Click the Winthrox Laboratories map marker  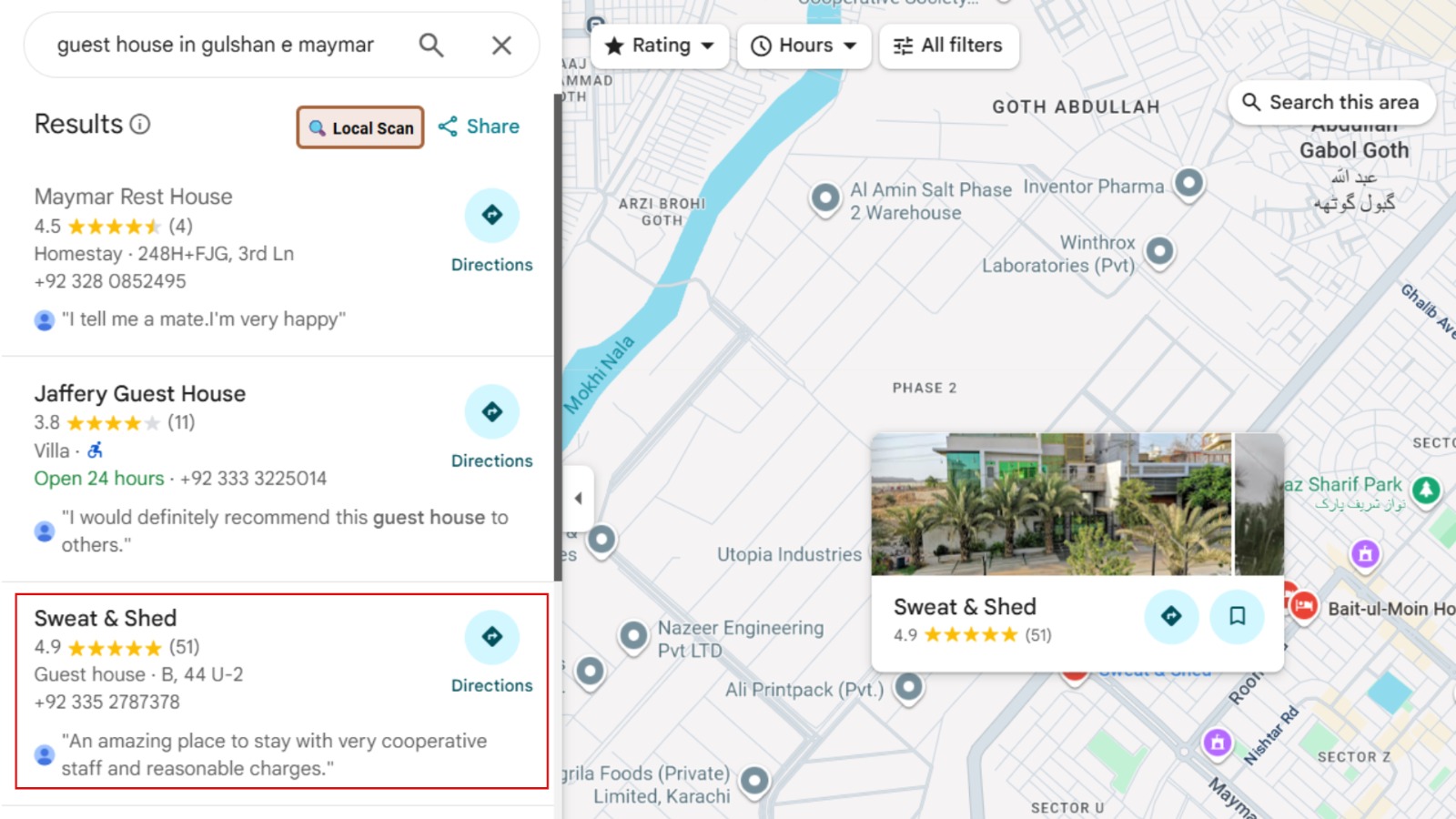[1159, 251]
